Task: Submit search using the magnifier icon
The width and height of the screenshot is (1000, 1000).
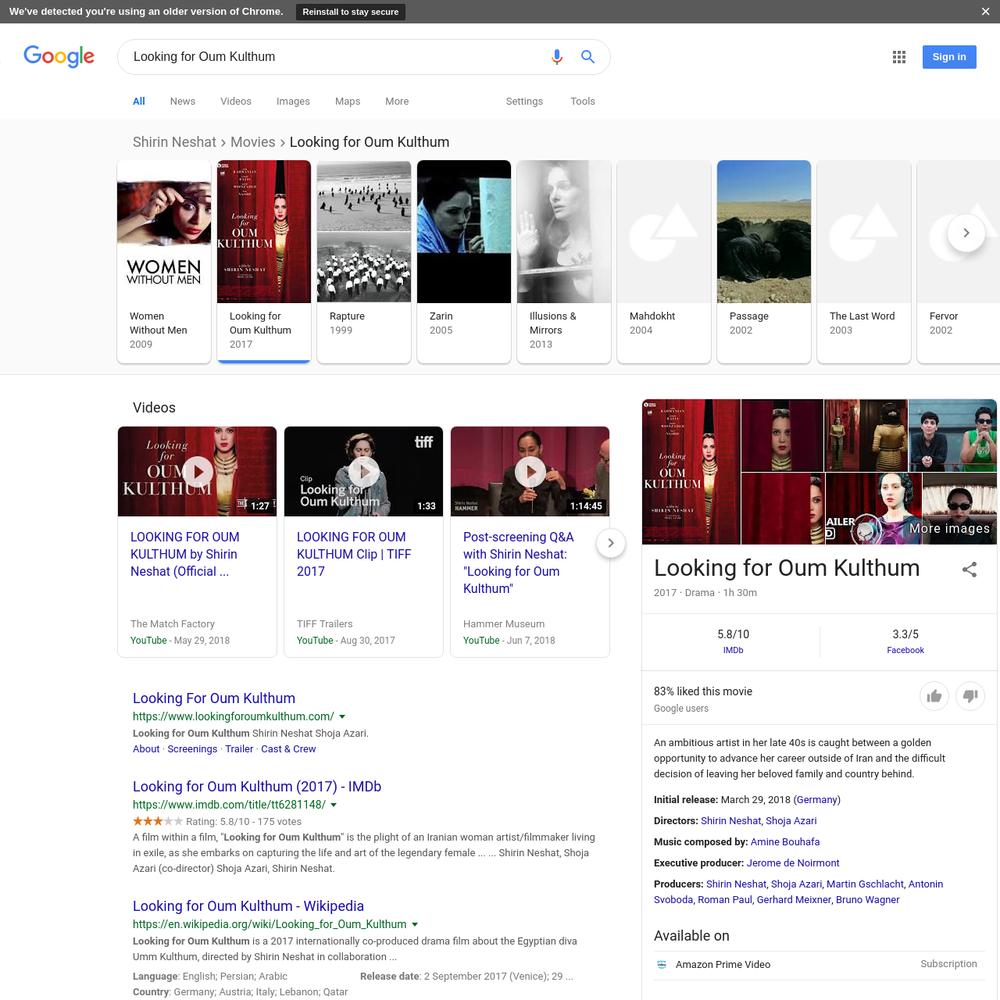Action: (x=588, y=57)
